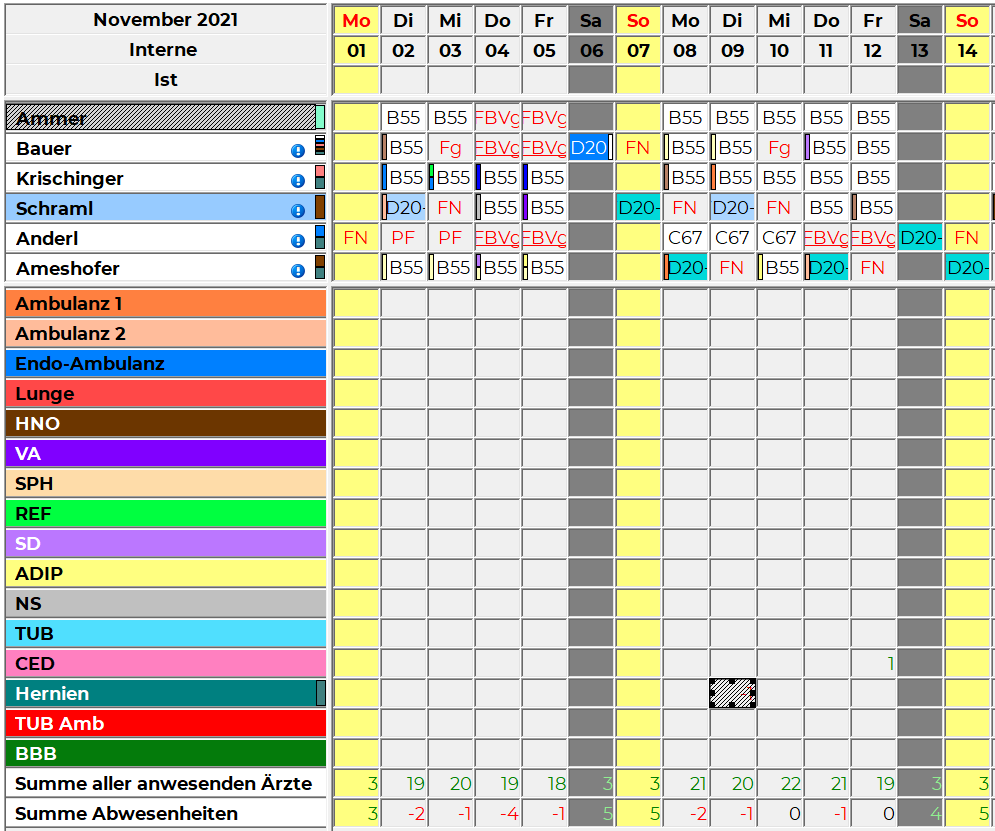This screenshot has width=995, height=831.
Task: Click the brown color swatch beside Schraml
Action: (320, 208)
